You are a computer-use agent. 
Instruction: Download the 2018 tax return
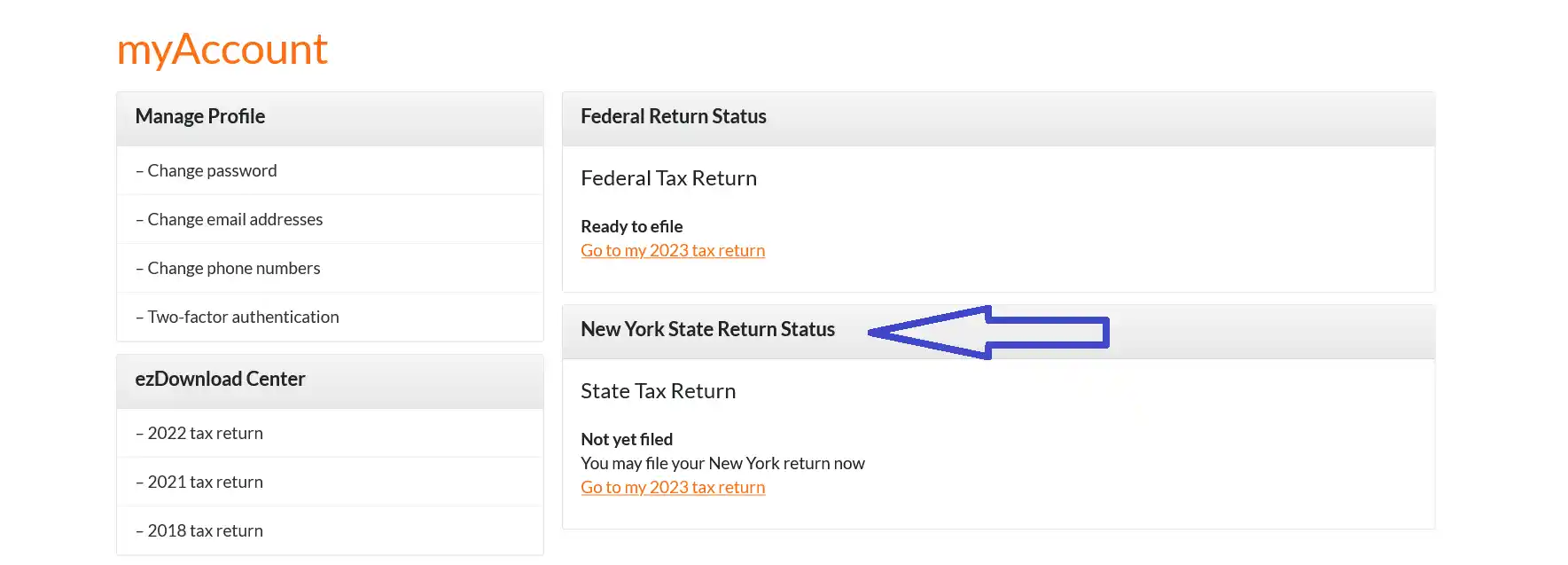pyautogui.click(x=205, y=530)
